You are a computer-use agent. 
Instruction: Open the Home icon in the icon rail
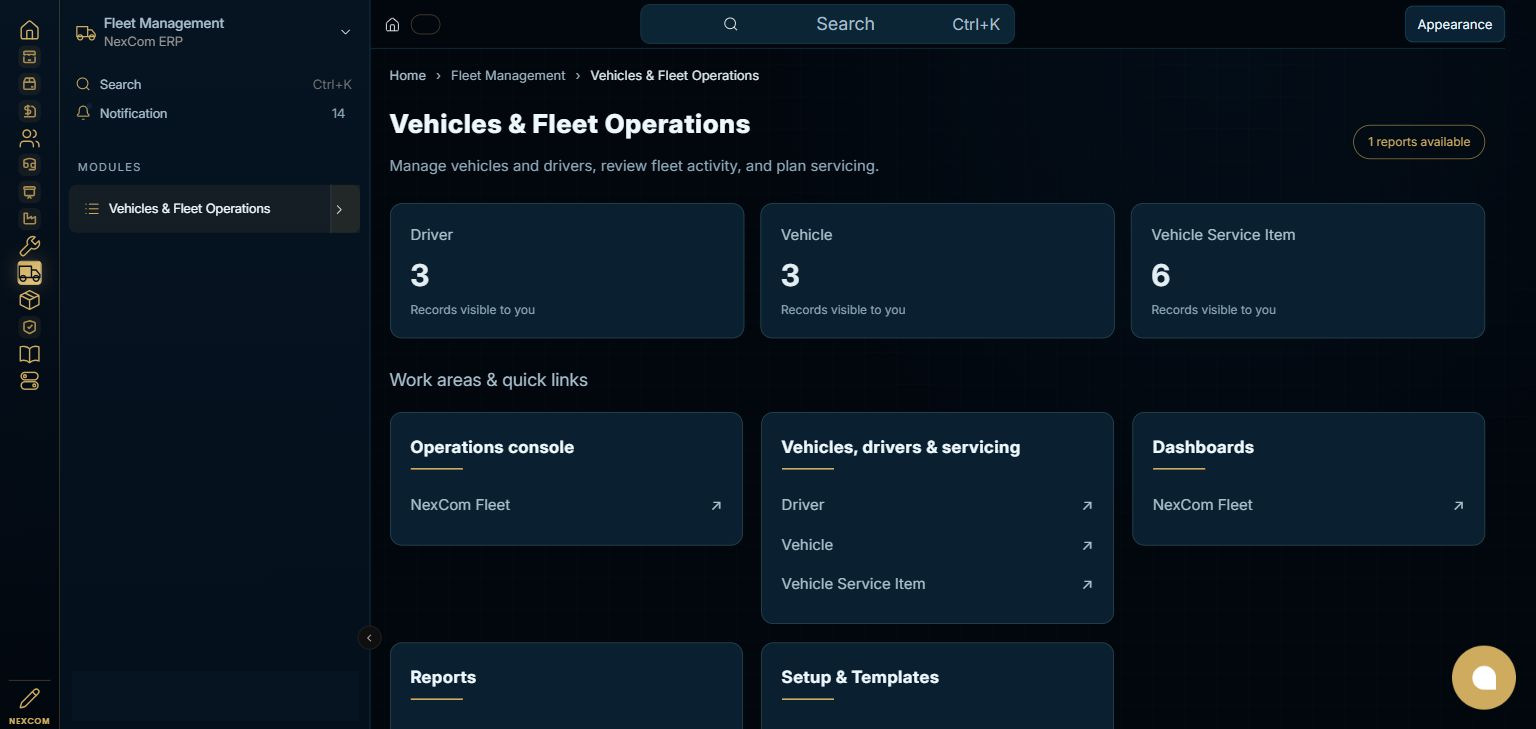click(29, 30)
